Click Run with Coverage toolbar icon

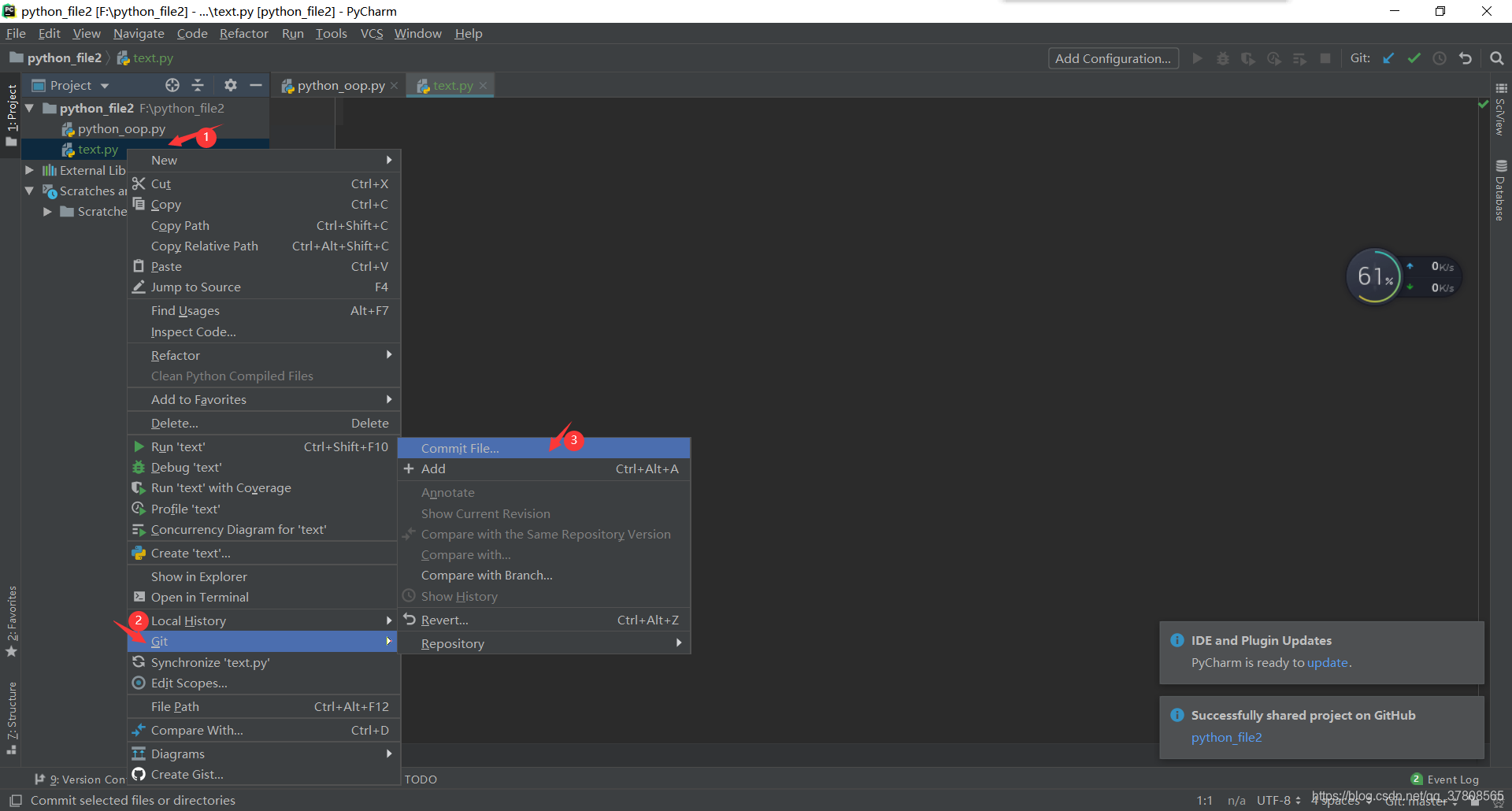point(1248,58)
